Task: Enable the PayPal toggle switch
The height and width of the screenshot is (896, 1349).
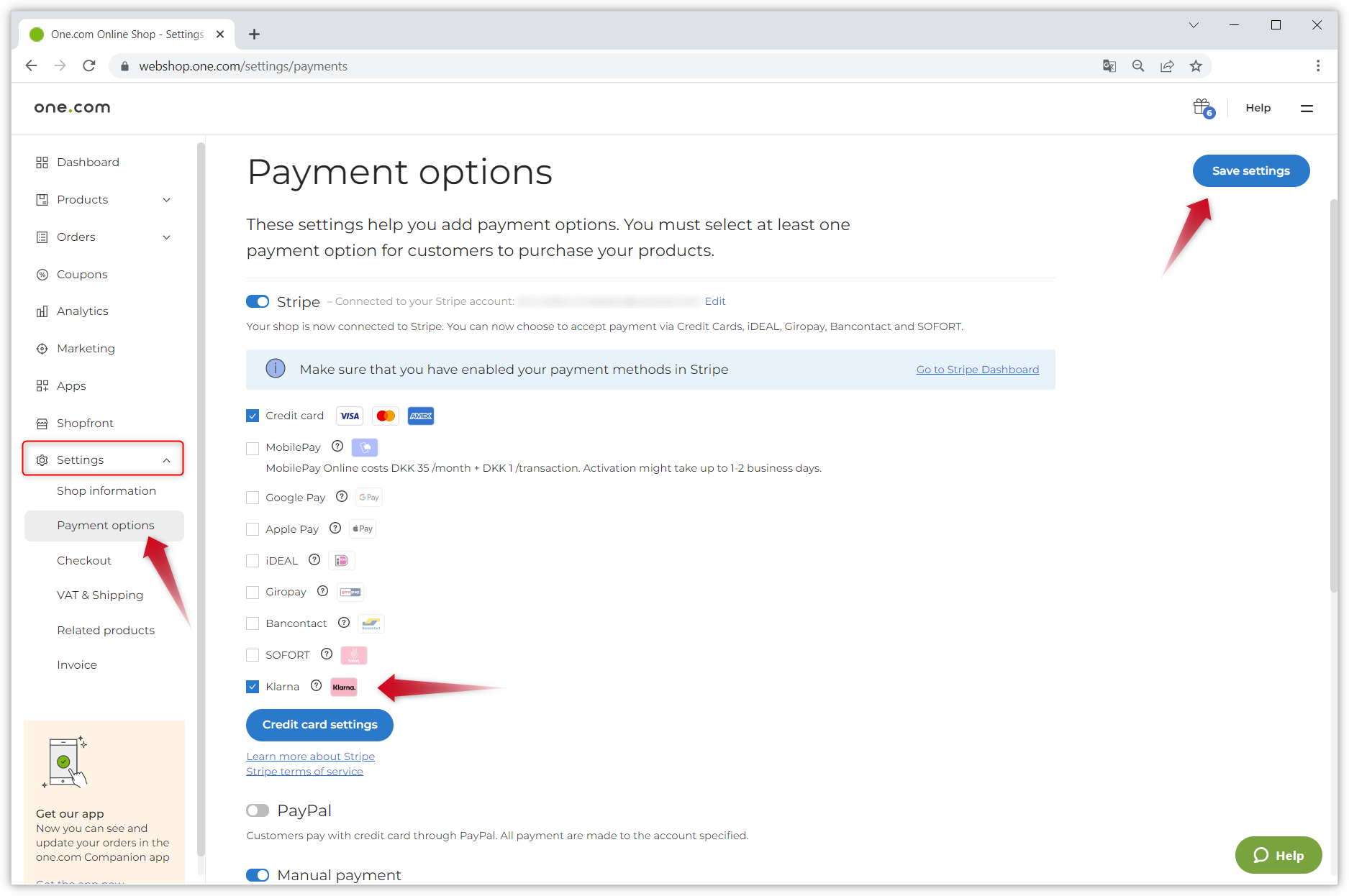Action: tap(258, 810)
